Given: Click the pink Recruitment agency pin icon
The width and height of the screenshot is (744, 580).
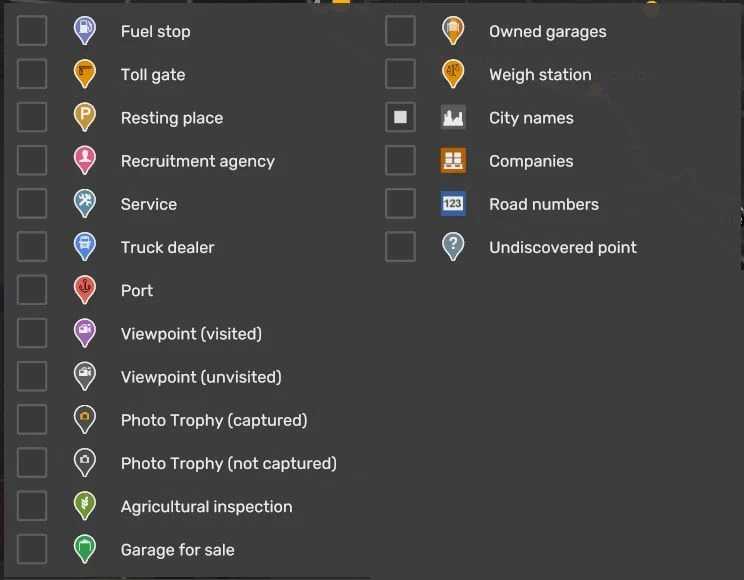Looking at the screenshot, I should [x=85, y=159].
